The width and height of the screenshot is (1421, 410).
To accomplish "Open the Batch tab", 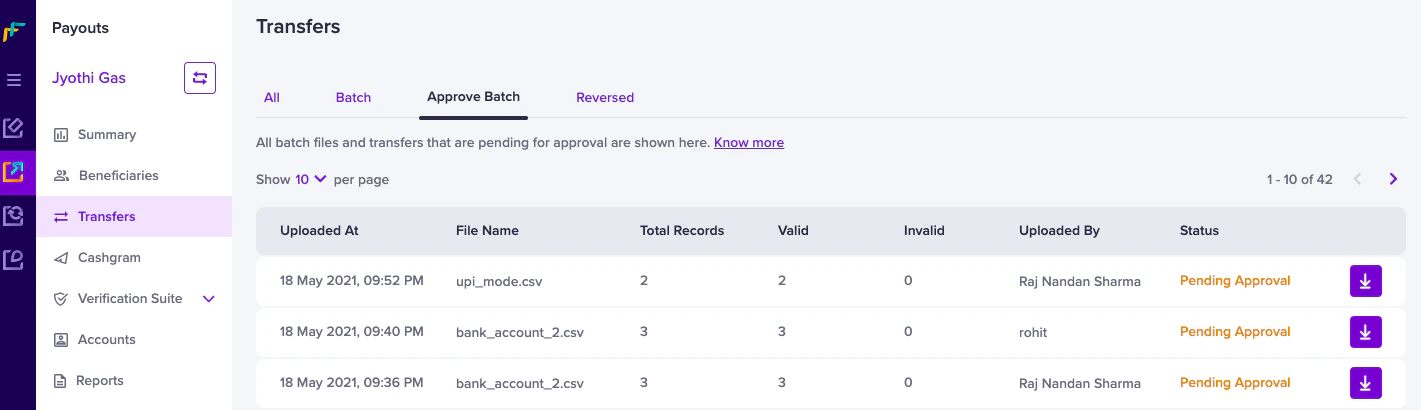I will [353, 97].
